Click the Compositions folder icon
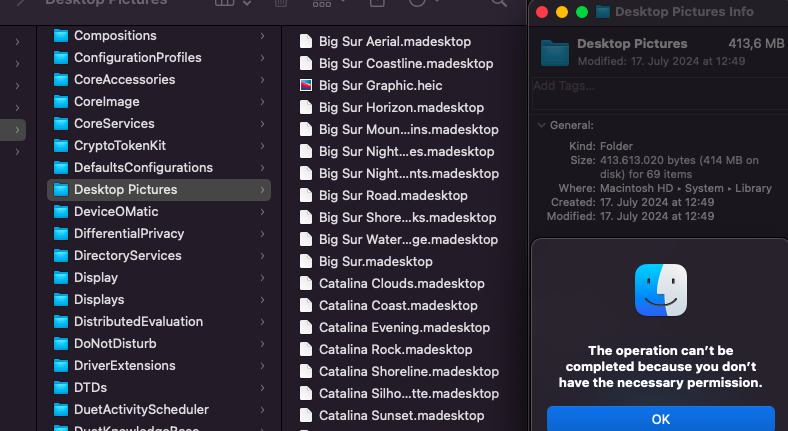The height and width of the screenshot is (431, 788). (x=61, y=36)
